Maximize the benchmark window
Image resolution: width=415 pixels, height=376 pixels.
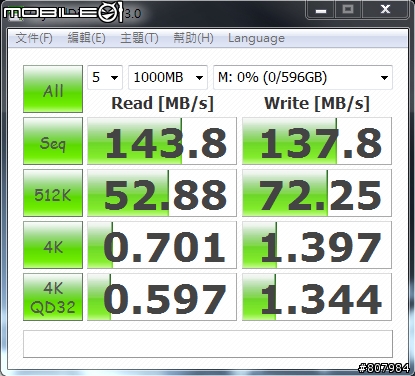click(x=348, y=10)
